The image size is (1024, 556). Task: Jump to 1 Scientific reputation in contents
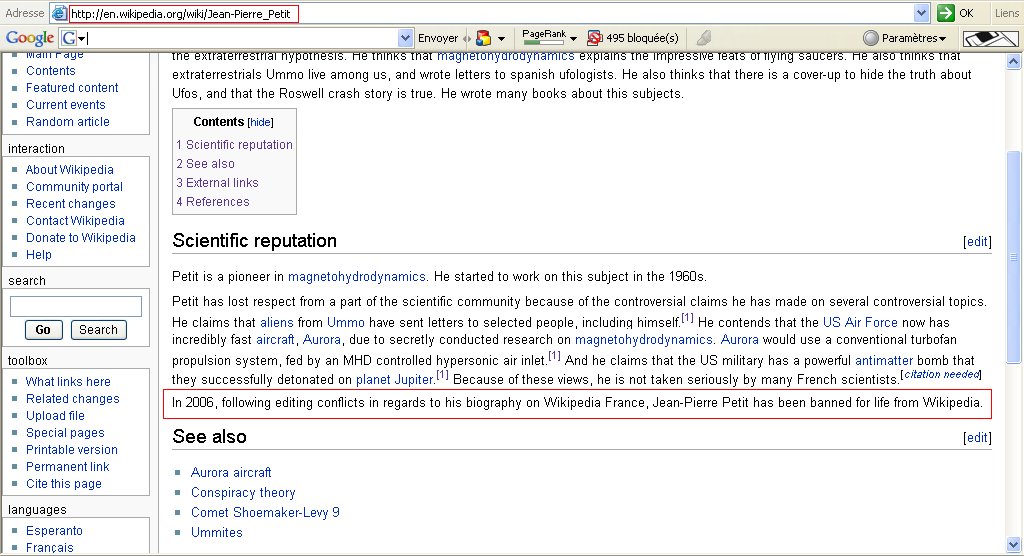tap(234, 144)
